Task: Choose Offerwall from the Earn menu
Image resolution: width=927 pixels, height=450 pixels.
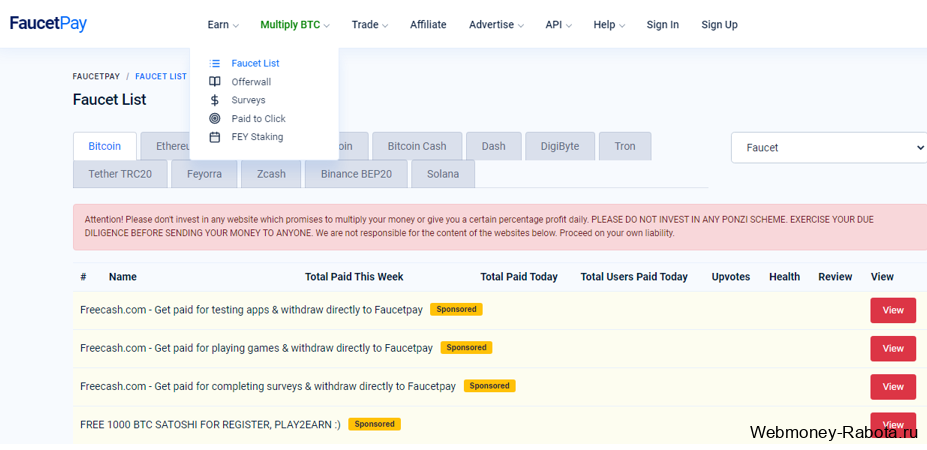Action: (x=251, y=82)
